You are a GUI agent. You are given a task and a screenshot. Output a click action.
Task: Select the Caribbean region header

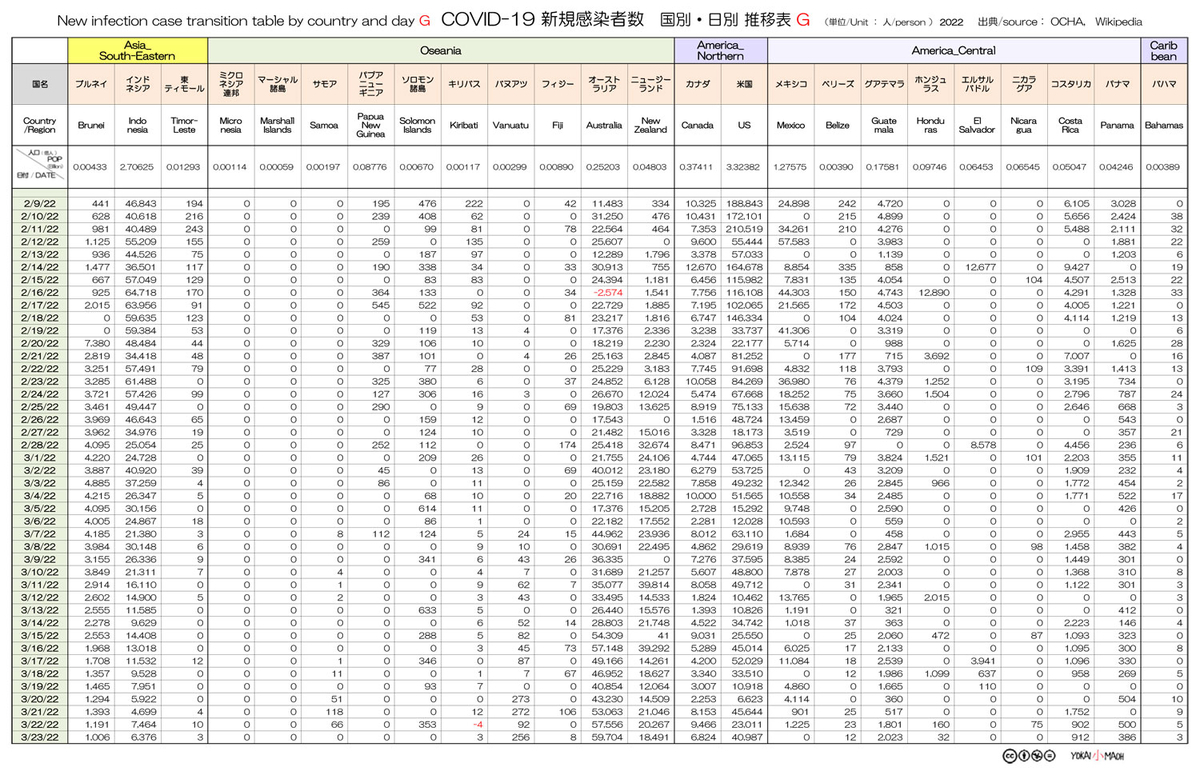[1163, 51]
